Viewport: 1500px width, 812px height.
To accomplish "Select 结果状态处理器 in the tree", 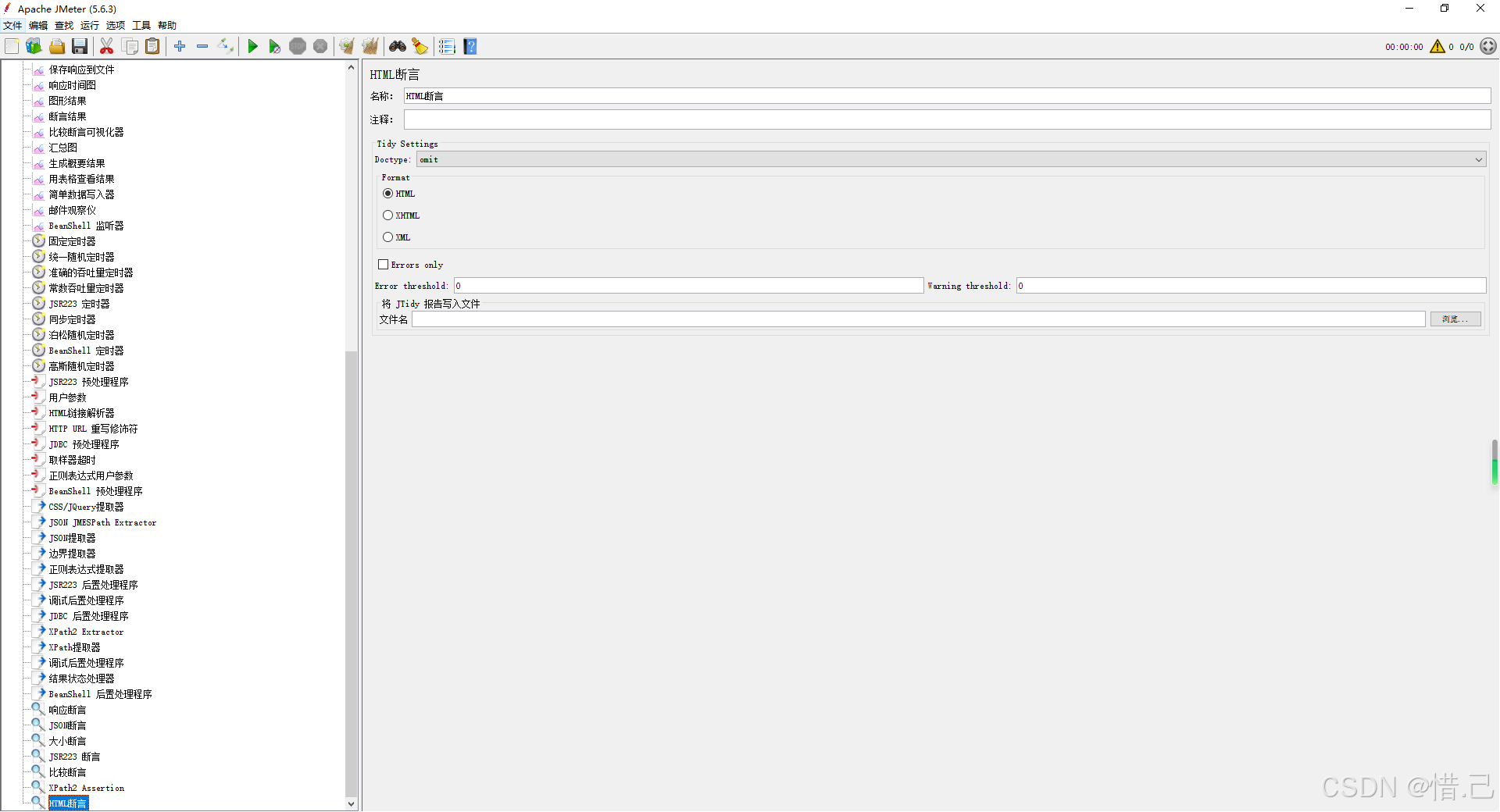I will [x=81, y=678].
